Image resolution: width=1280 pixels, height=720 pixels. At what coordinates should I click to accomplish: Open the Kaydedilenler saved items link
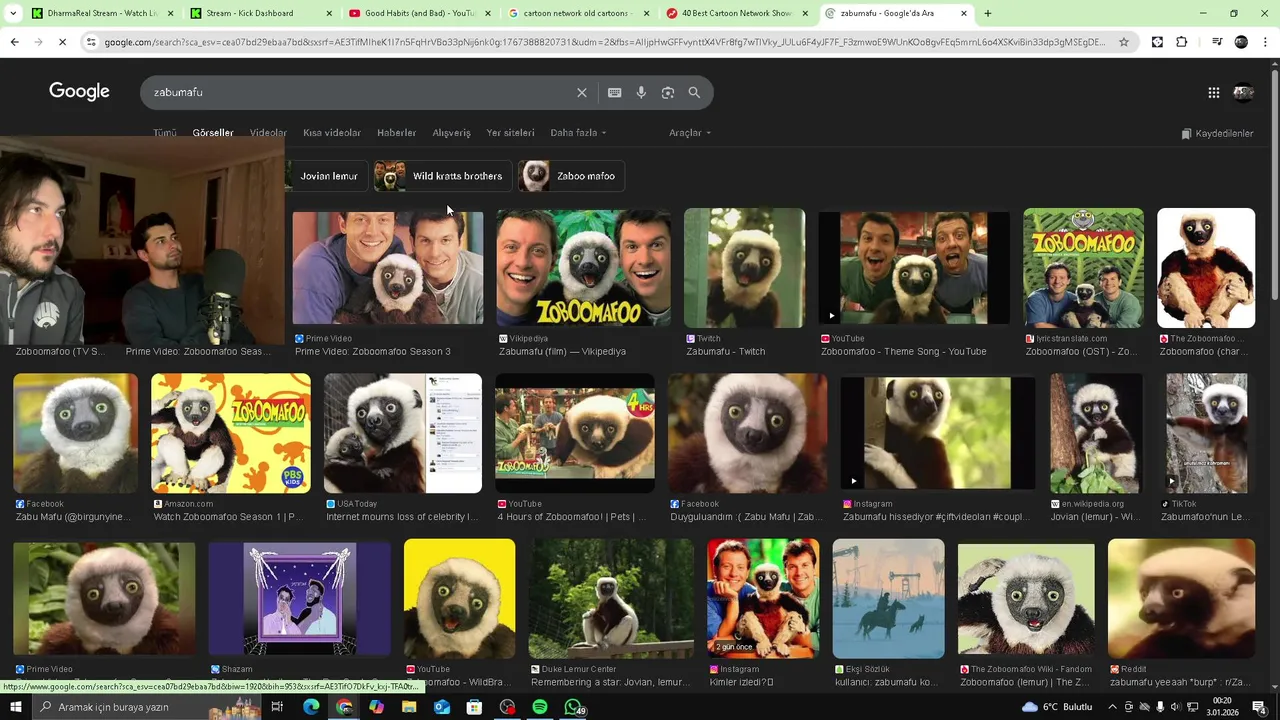point(1217,133)
